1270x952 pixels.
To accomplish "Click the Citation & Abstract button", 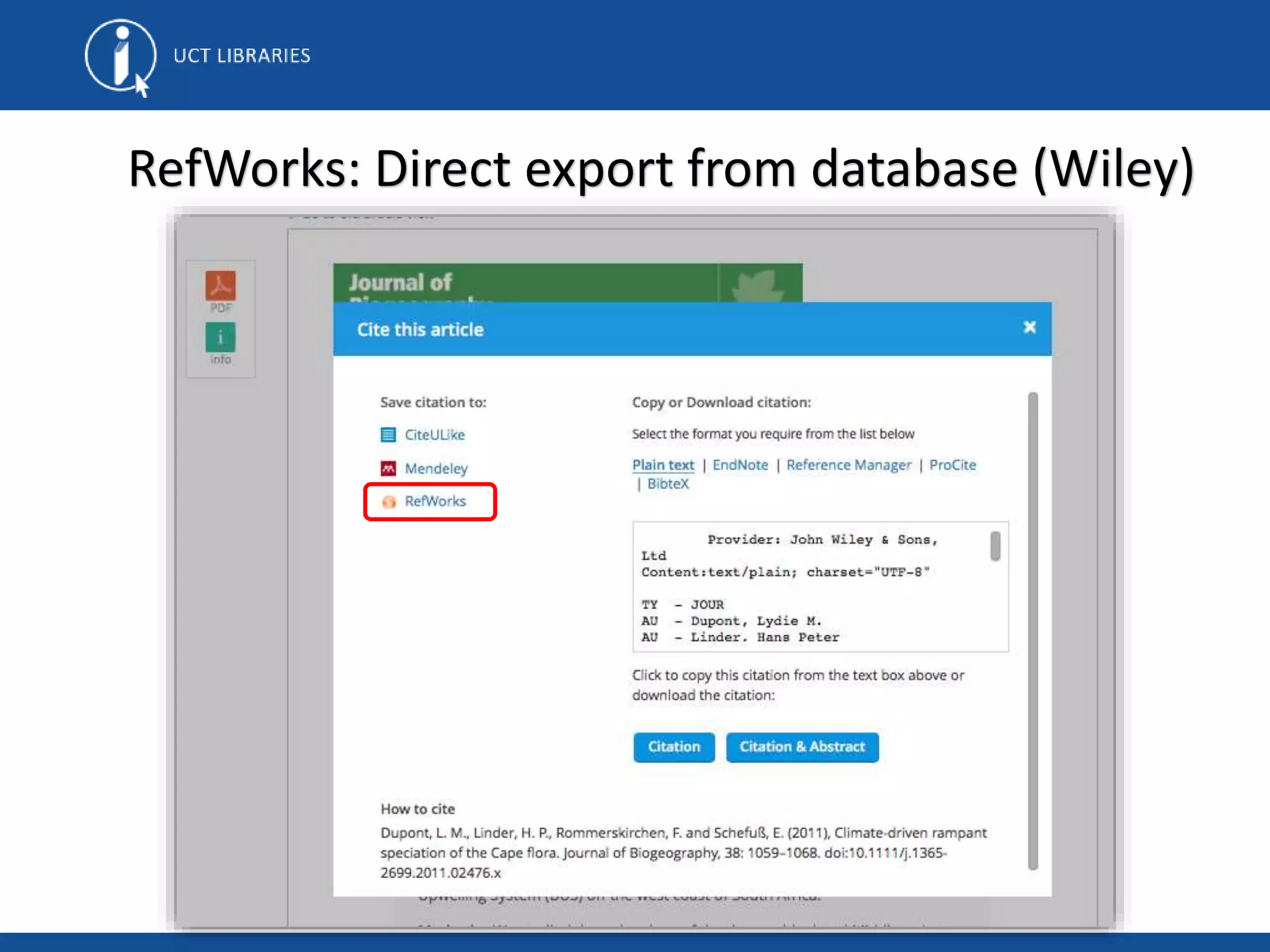I will (x=802, y=747).
